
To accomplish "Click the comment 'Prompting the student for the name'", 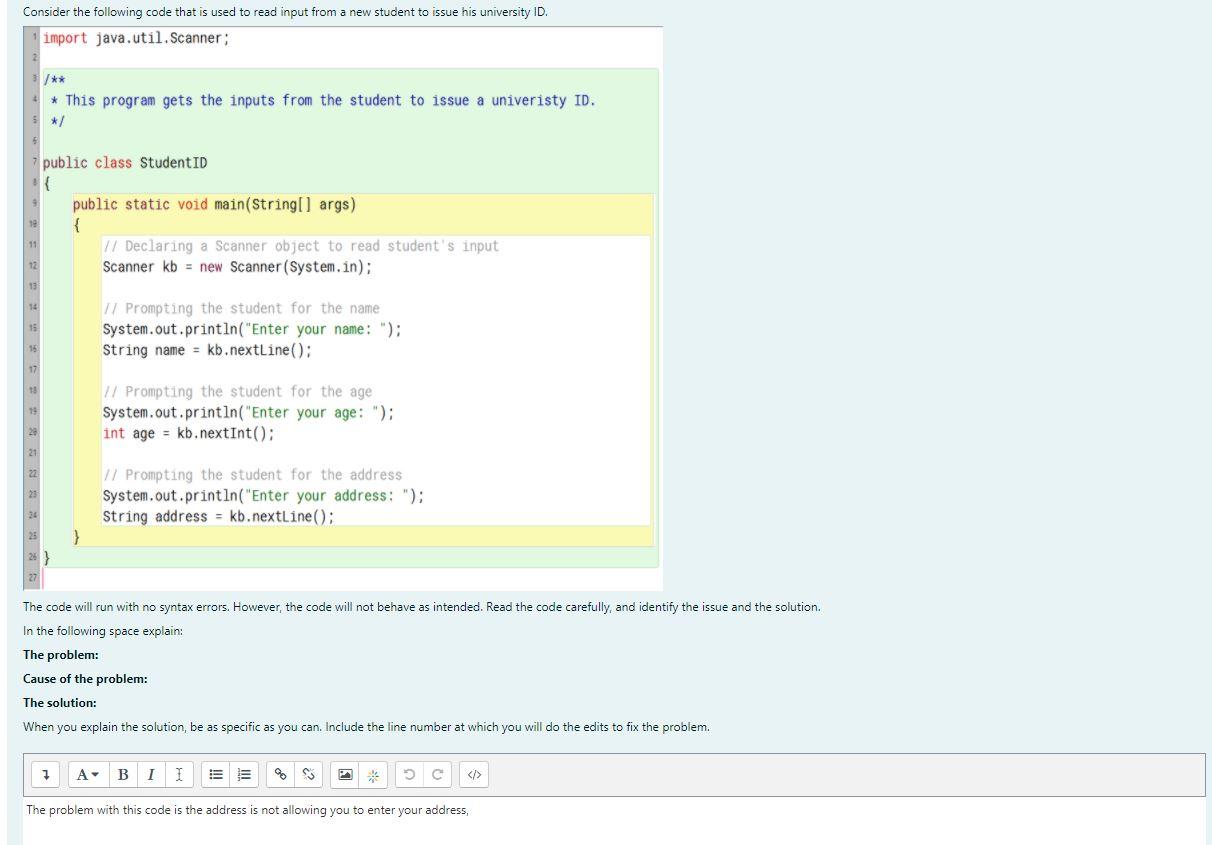I will tap(241, 309).
